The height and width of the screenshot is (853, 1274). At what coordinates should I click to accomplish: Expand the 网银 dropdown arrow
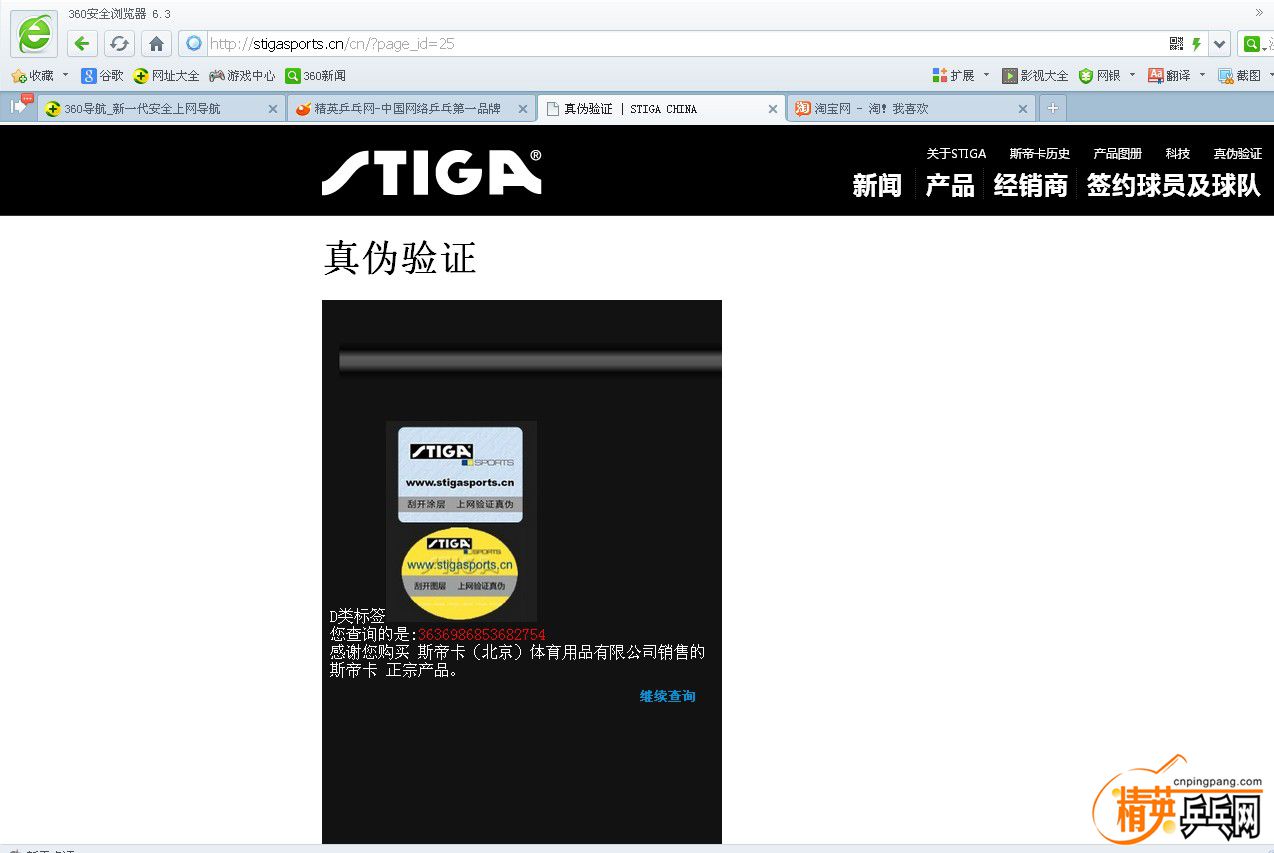[1133, 75]
